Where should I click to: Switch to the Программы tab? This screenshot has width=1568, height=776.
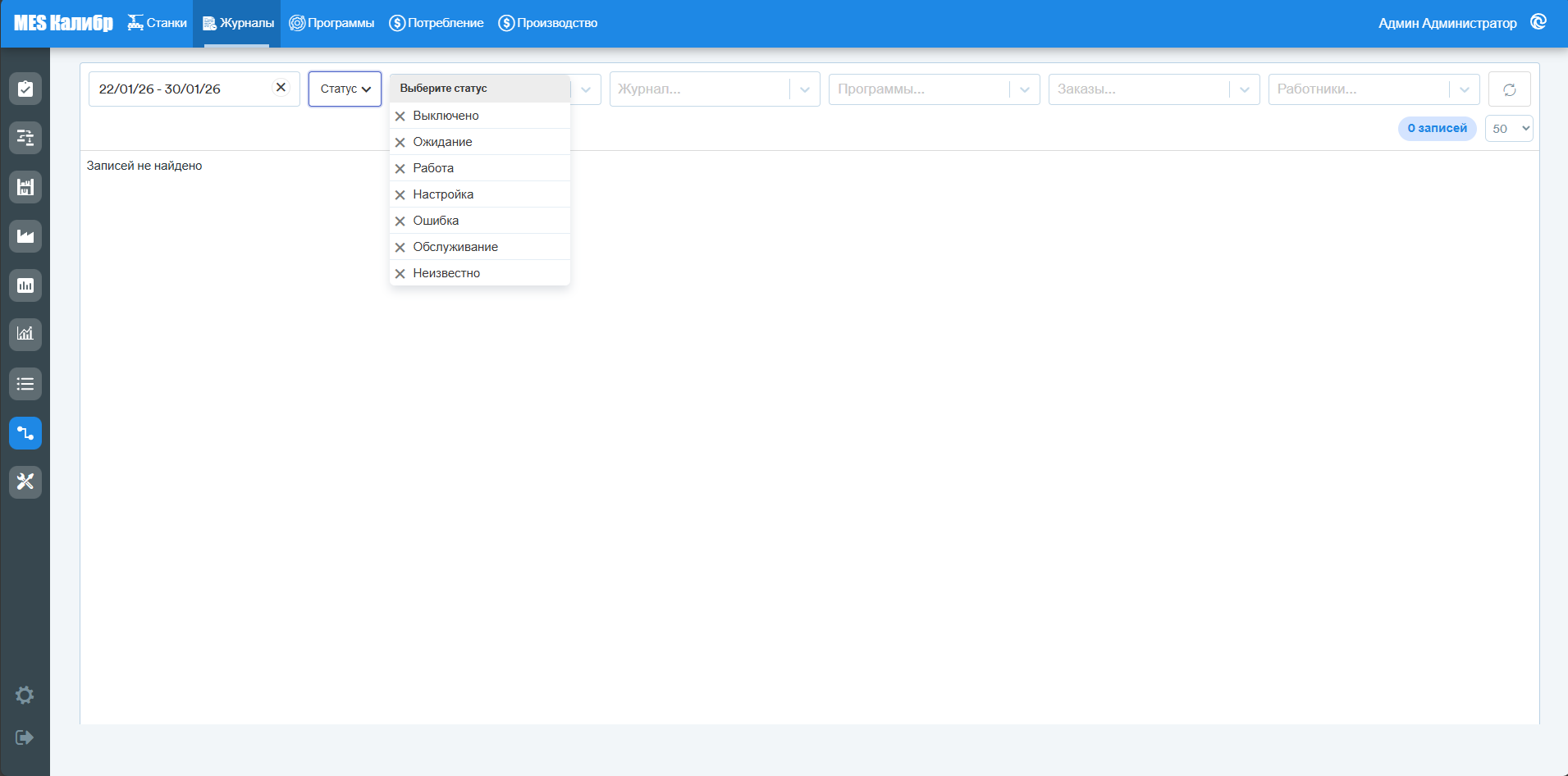pyautogui.click(x=331, y=23)
